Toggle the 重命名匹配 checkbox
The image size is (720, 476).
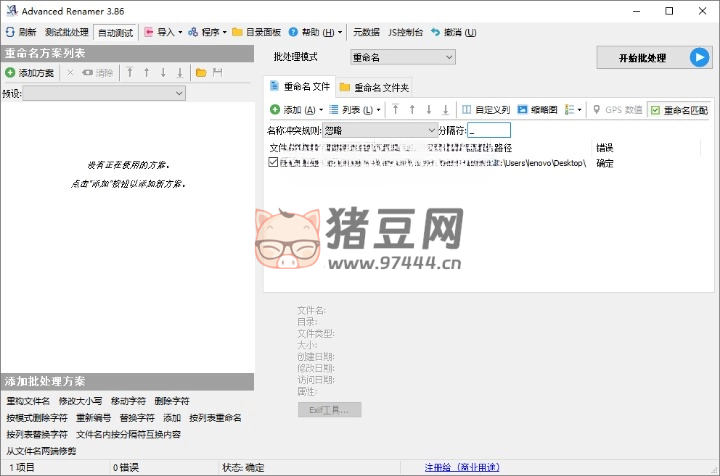(x=656, y=110)
